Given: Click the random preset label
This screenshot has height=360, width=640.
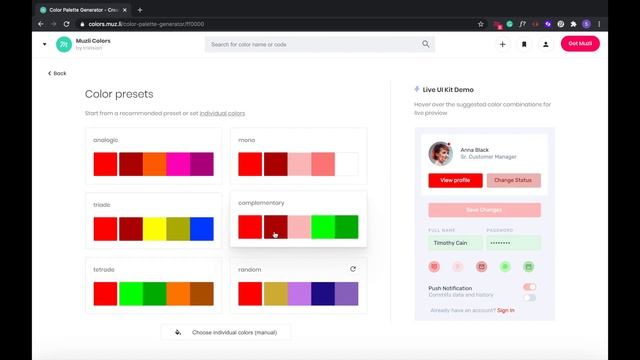Looking at the screenshot, I should (249, 270).
